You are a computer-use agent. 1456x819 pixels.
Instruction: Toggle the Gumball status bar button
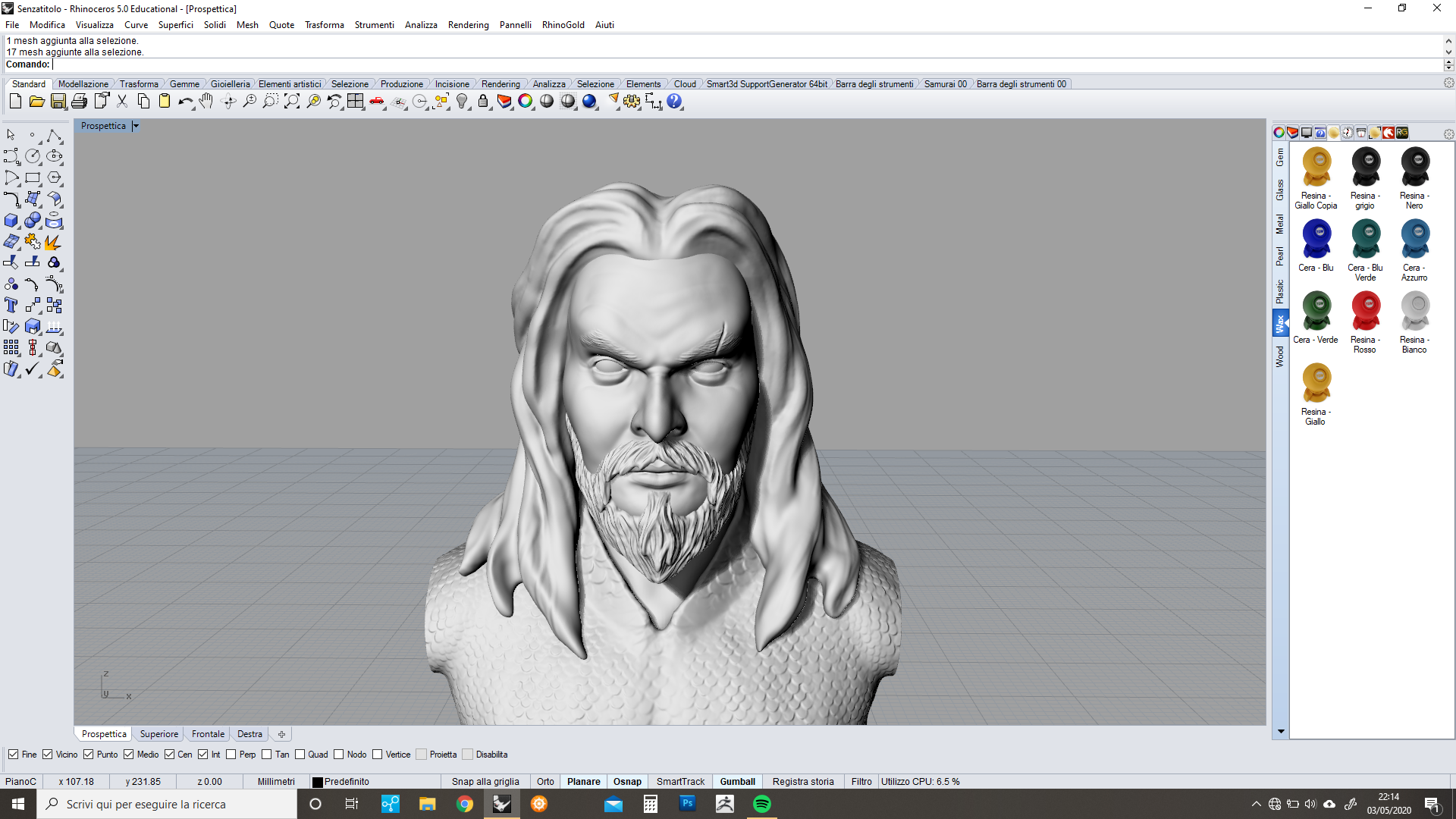737,782
